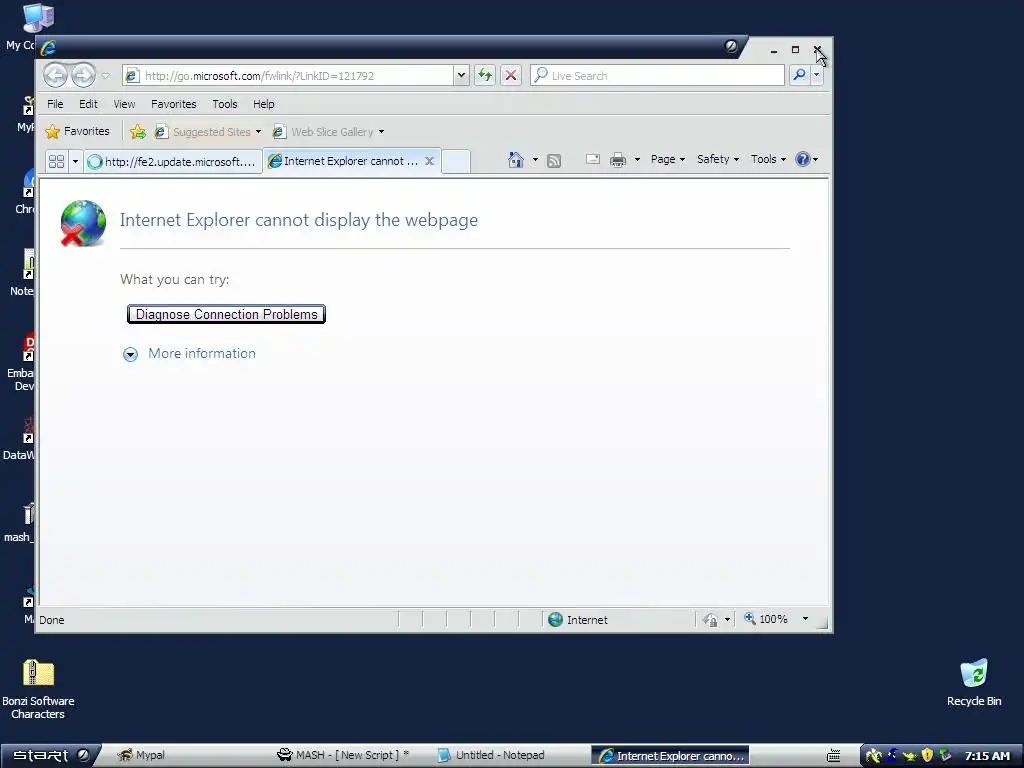
Task: Click the Search magnifier button
Action: click(799, 75)
